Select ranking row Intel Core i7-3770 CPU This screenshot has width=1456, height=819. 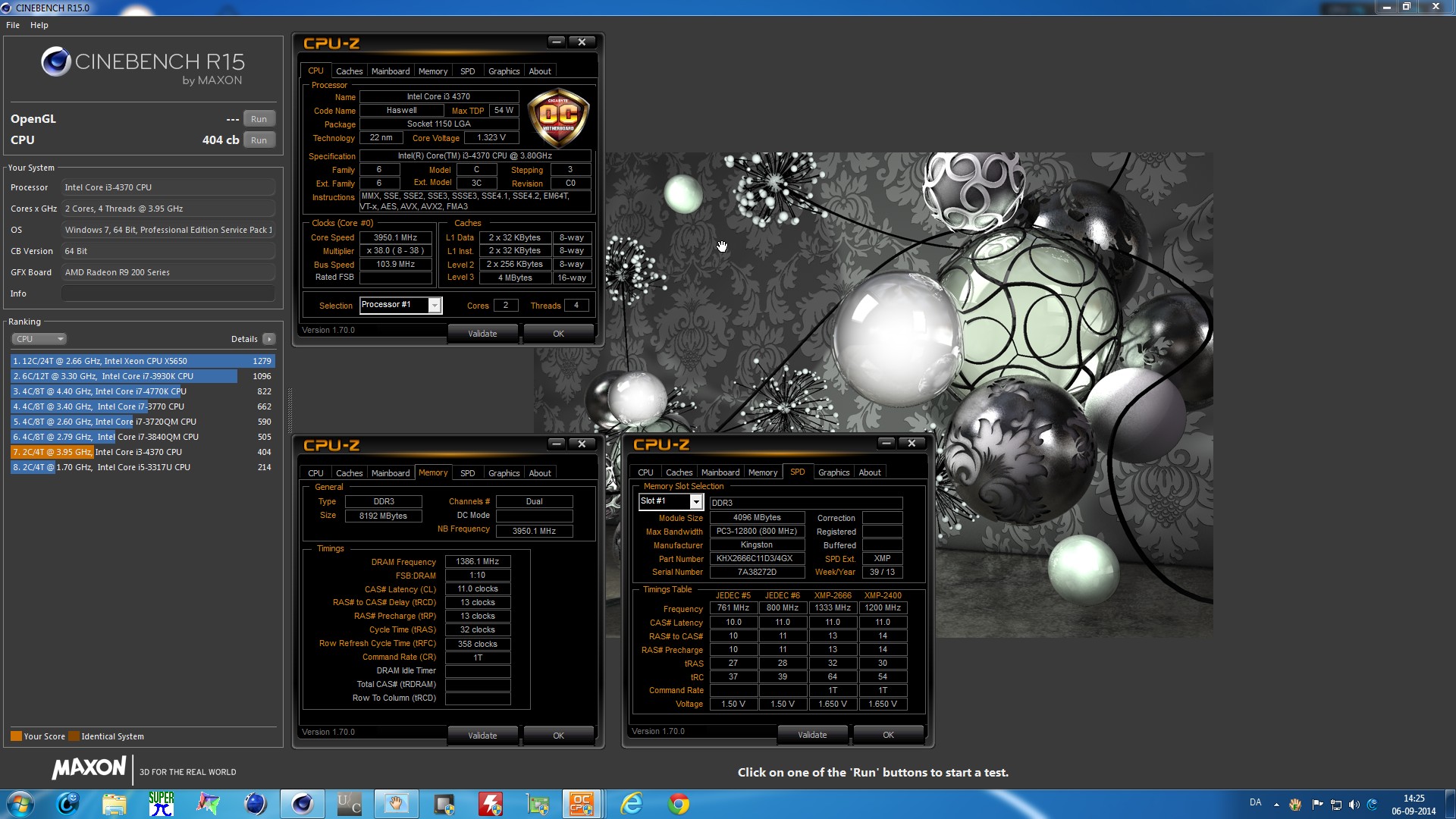point(143,406)
